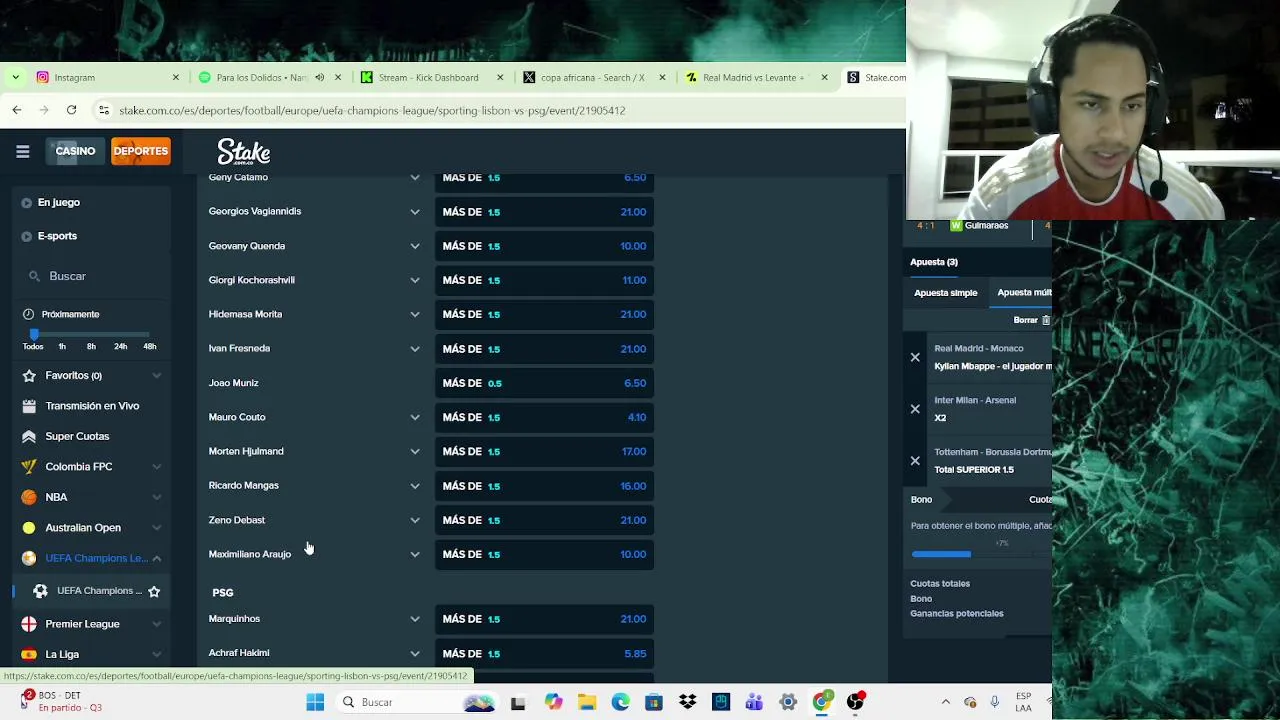Mute the Para los Dolidos tab audio
The image size is (1280, 720).
click(319, 77)
